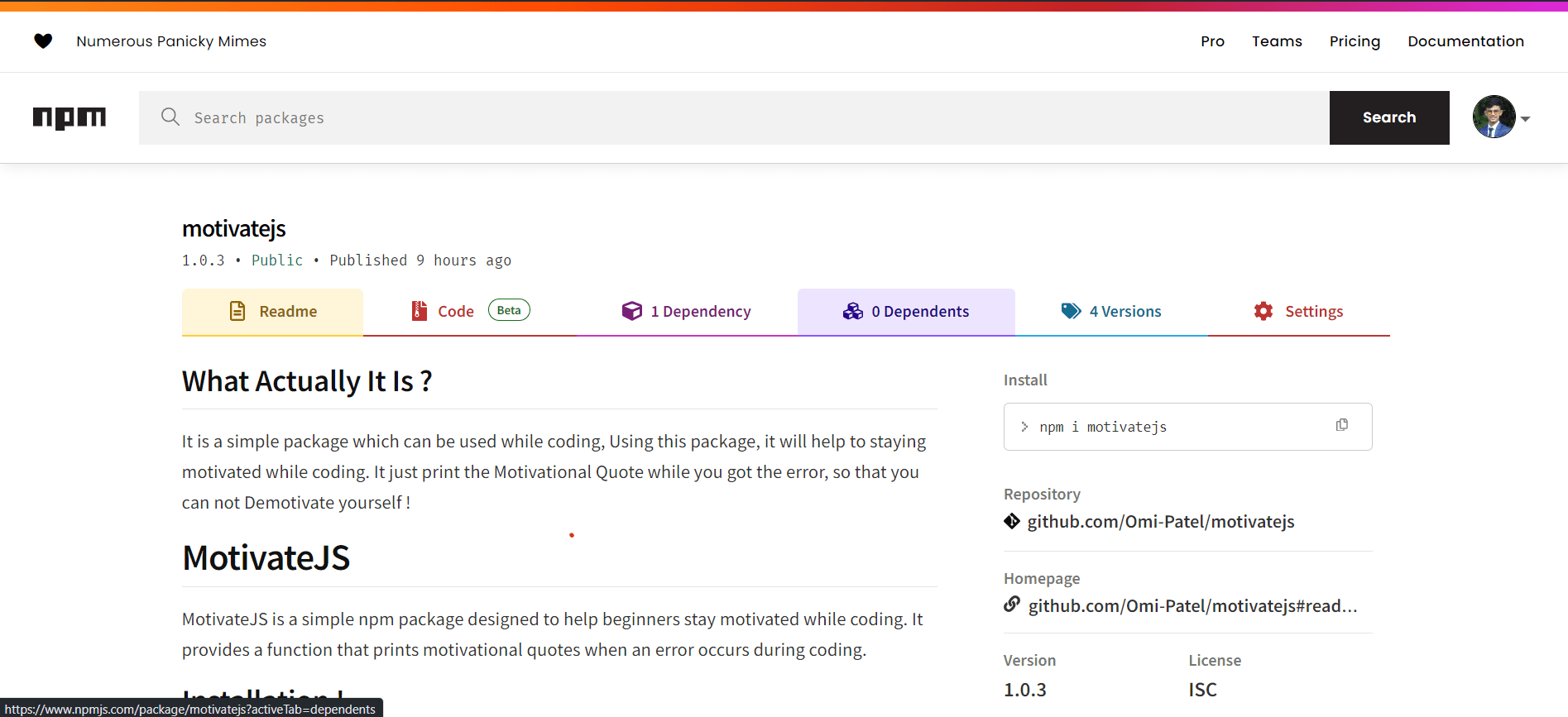The image size is (1568, 717).
Task: Click the black heart icon
Action: (x=43, y=41)
